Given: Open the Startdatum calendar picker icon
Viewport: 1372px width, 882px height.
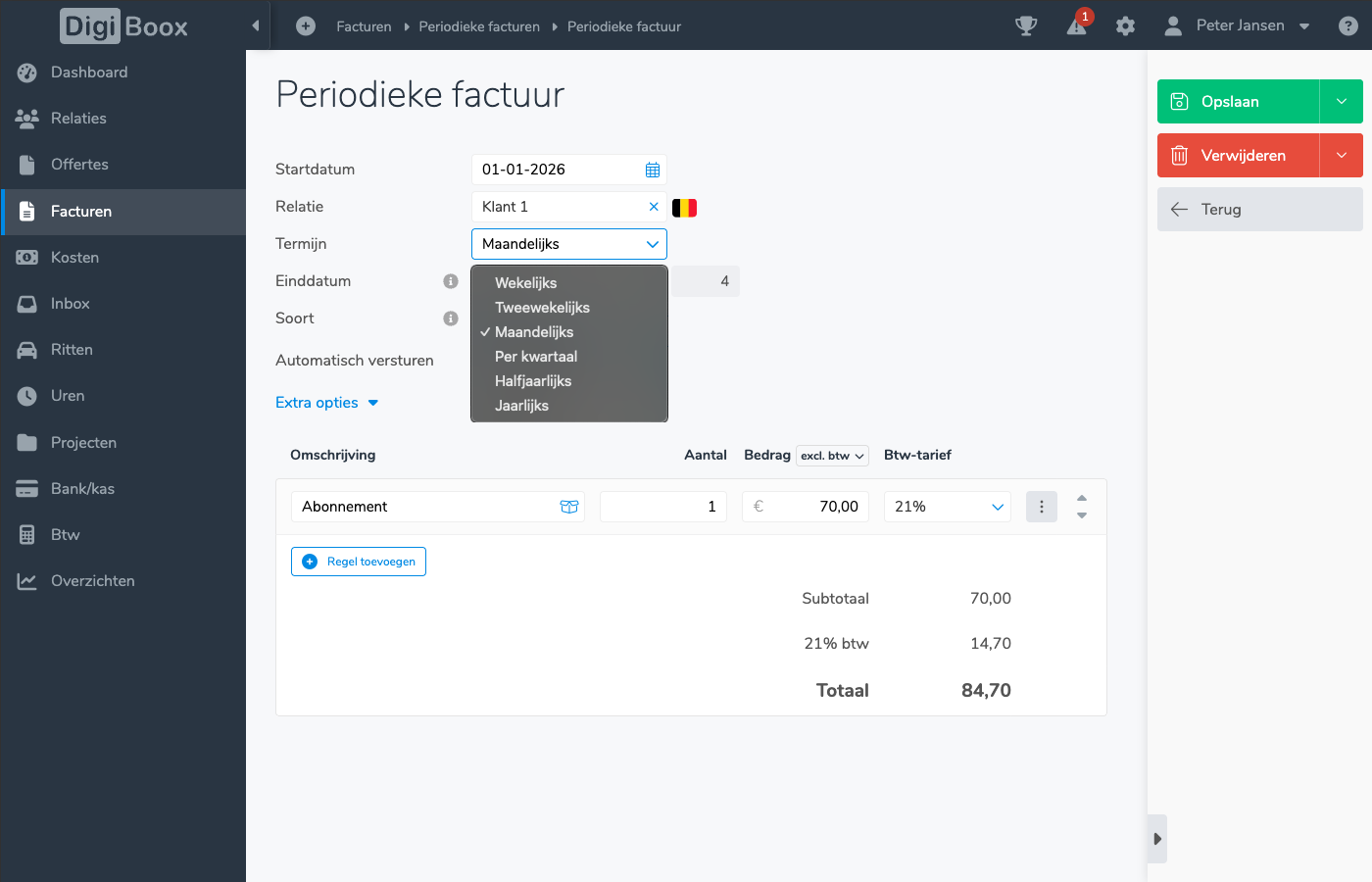Looking at the screenshot, I should click(653, 170).
